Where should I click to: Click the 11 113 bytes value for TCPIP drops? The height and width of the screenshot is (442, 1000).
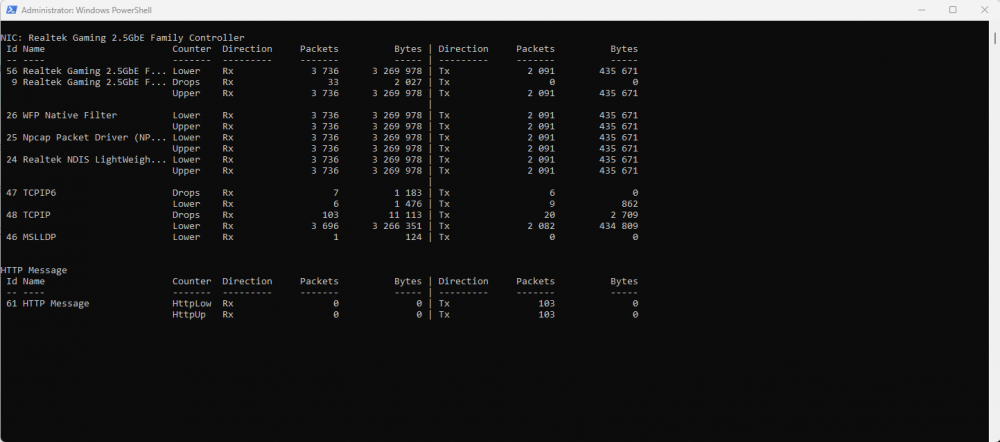(401, 215)
